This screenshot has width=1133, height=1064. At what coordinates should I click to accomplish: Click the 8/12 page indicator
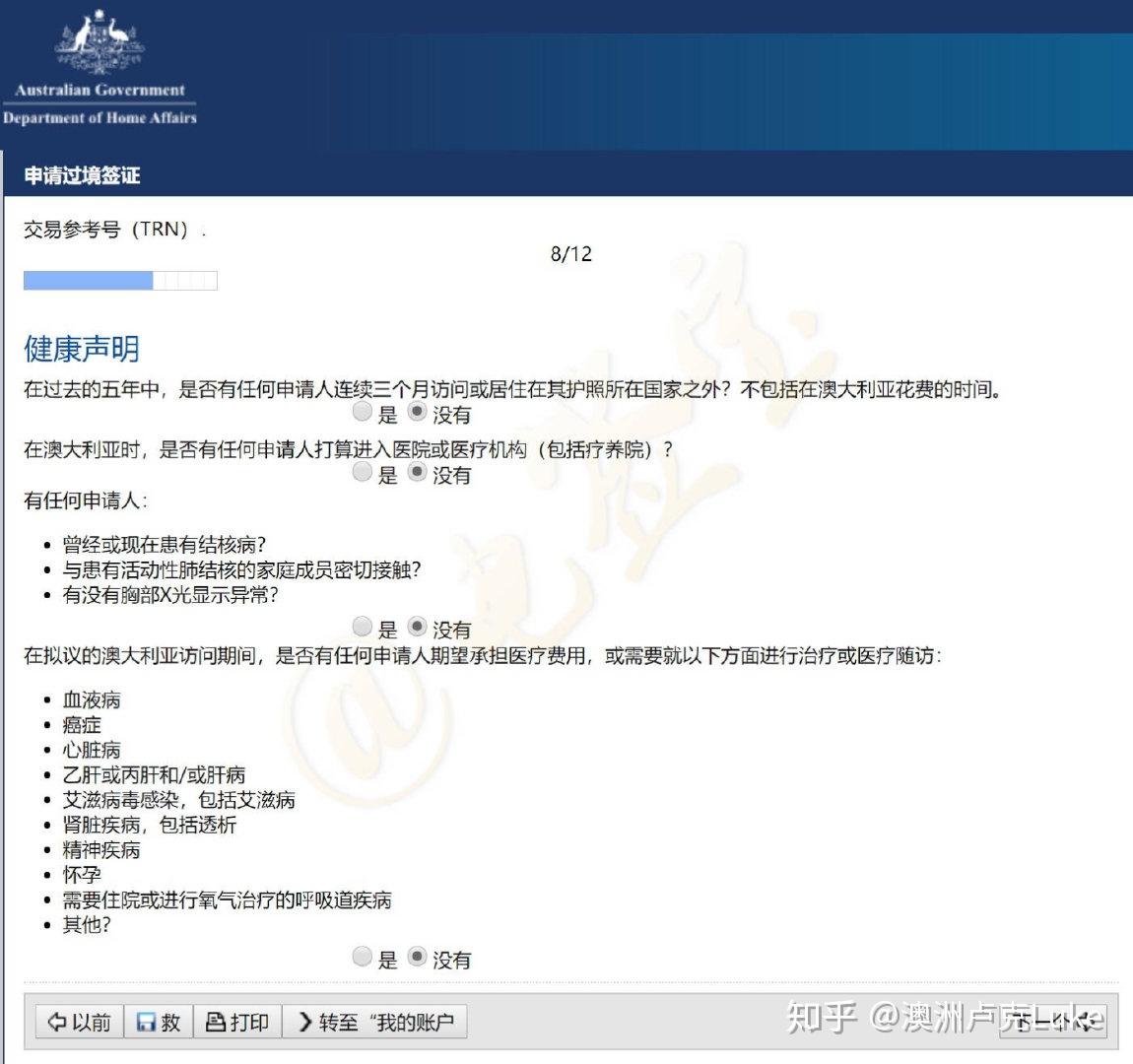point(570,253)
